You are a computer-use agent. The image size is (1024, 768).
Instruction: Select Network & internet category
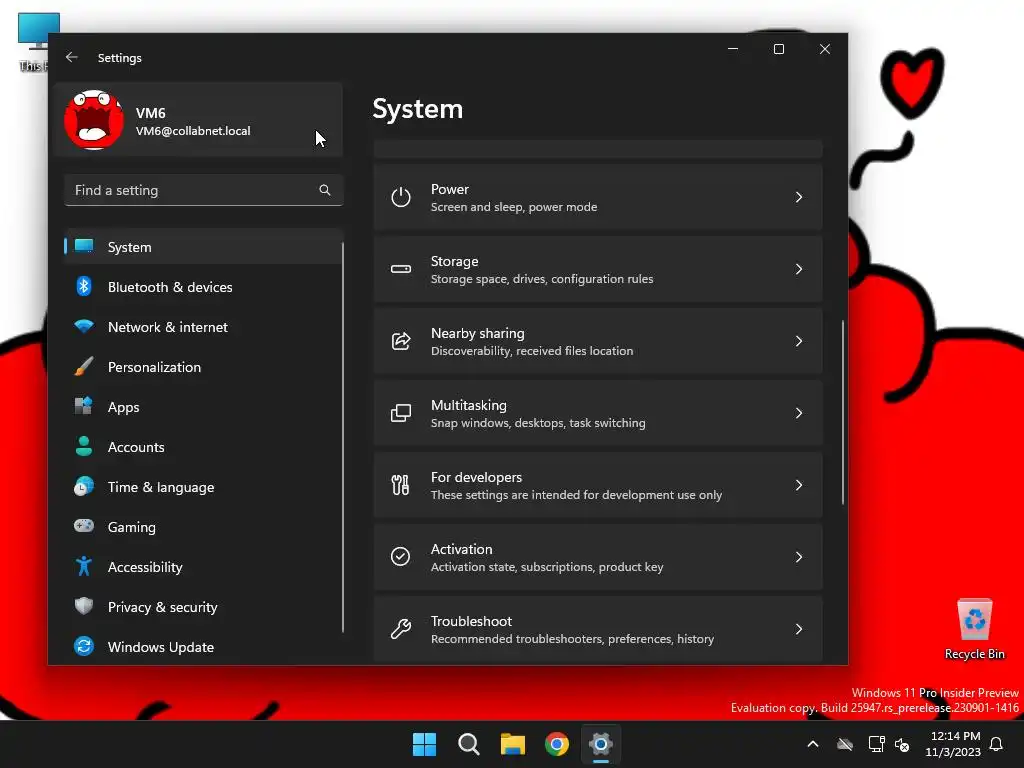click(x=202, y=327)
